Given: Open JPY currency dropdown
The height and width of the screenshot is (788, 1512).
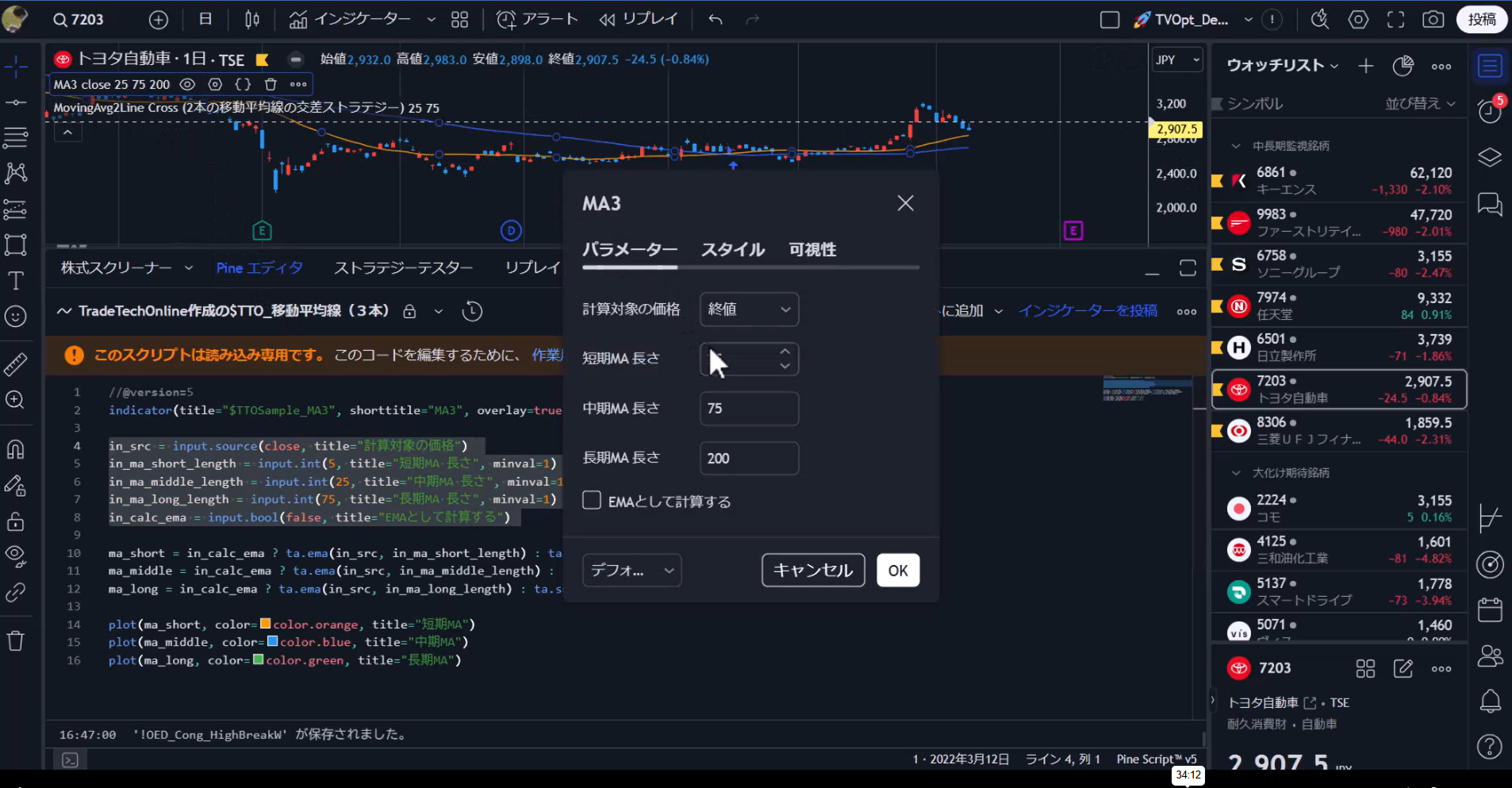Looking at the screenshot, I should pos(1178,60).
